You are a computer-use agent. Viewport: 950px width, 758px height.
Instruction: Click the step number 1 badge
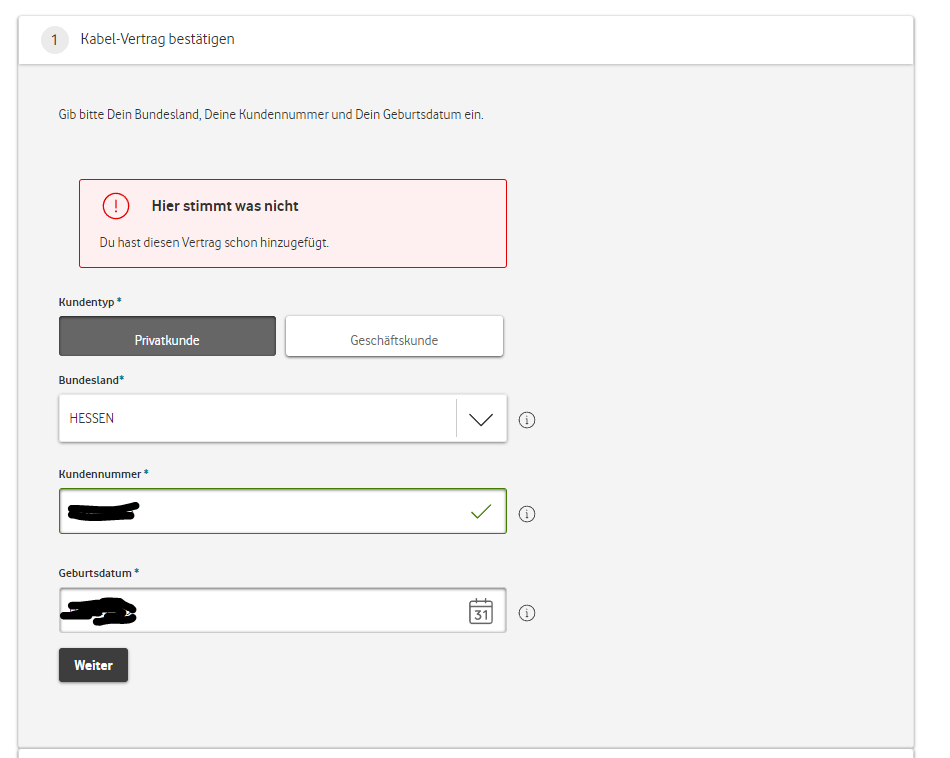click(x=55, y=40)
